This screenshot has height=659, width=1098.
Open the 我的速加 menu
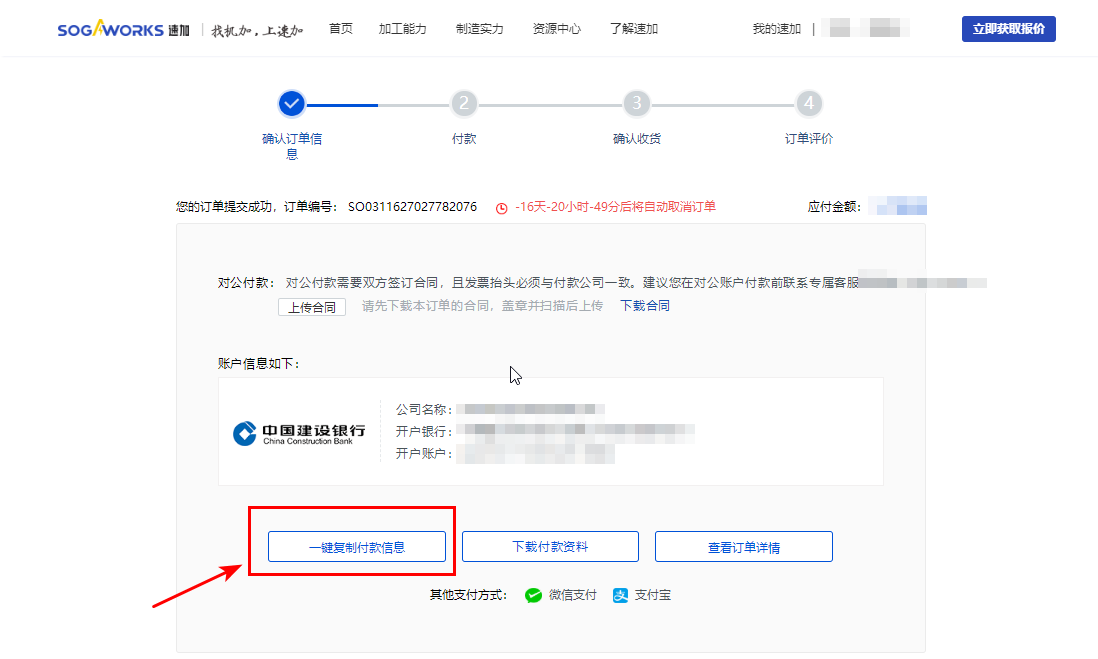click(776, 29)
